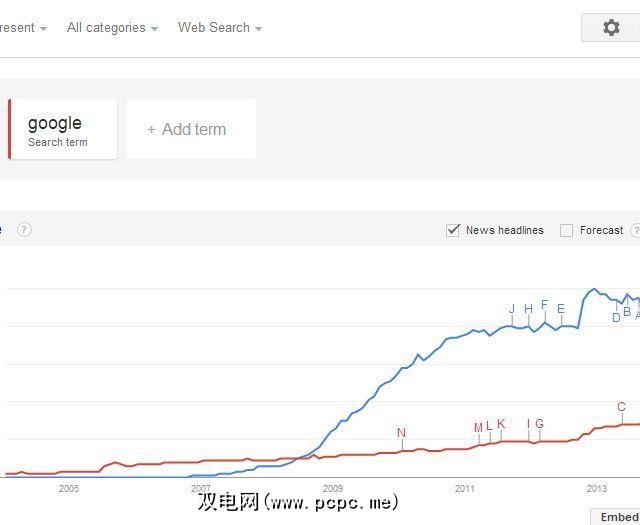Open headline marker F on blue line
640x525 pixels.
coord(544,305)
